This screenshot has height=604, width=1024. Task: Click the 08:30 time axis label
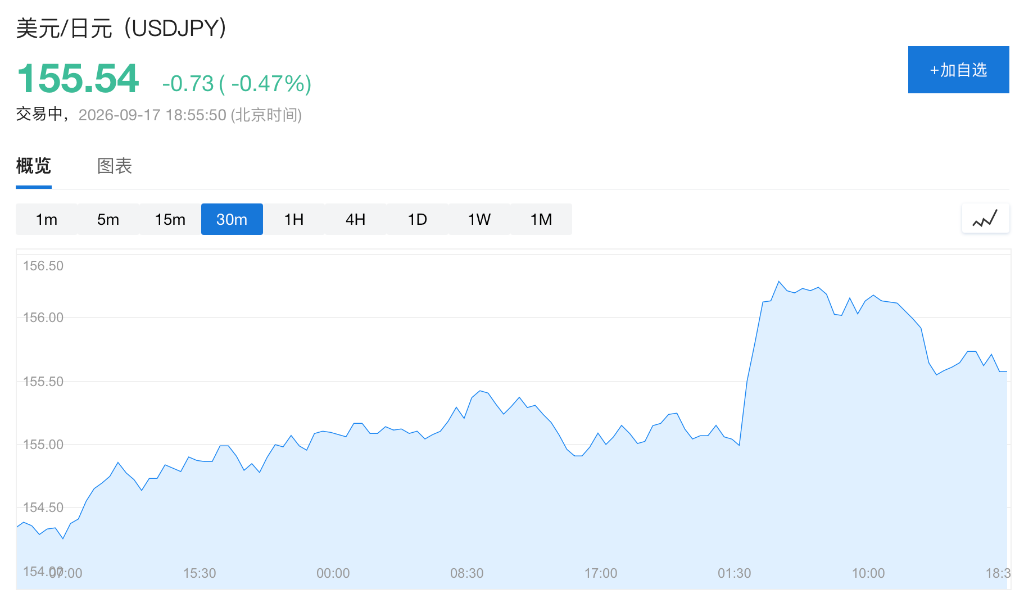coord(466,573)
